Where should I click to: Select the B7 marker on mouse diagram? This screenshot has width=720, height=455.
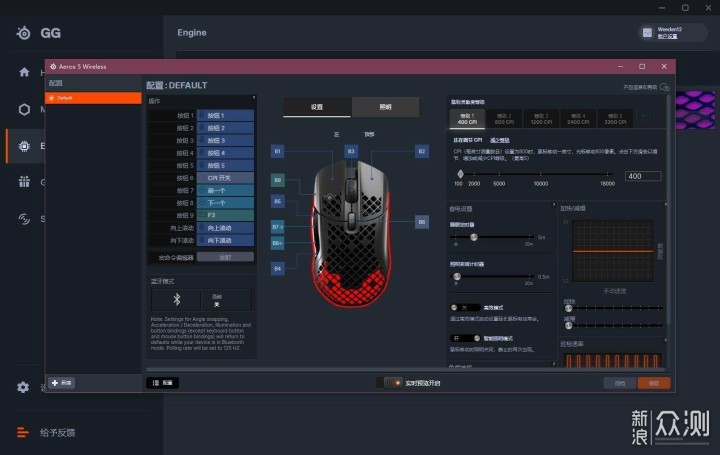(x=277, y=227)
